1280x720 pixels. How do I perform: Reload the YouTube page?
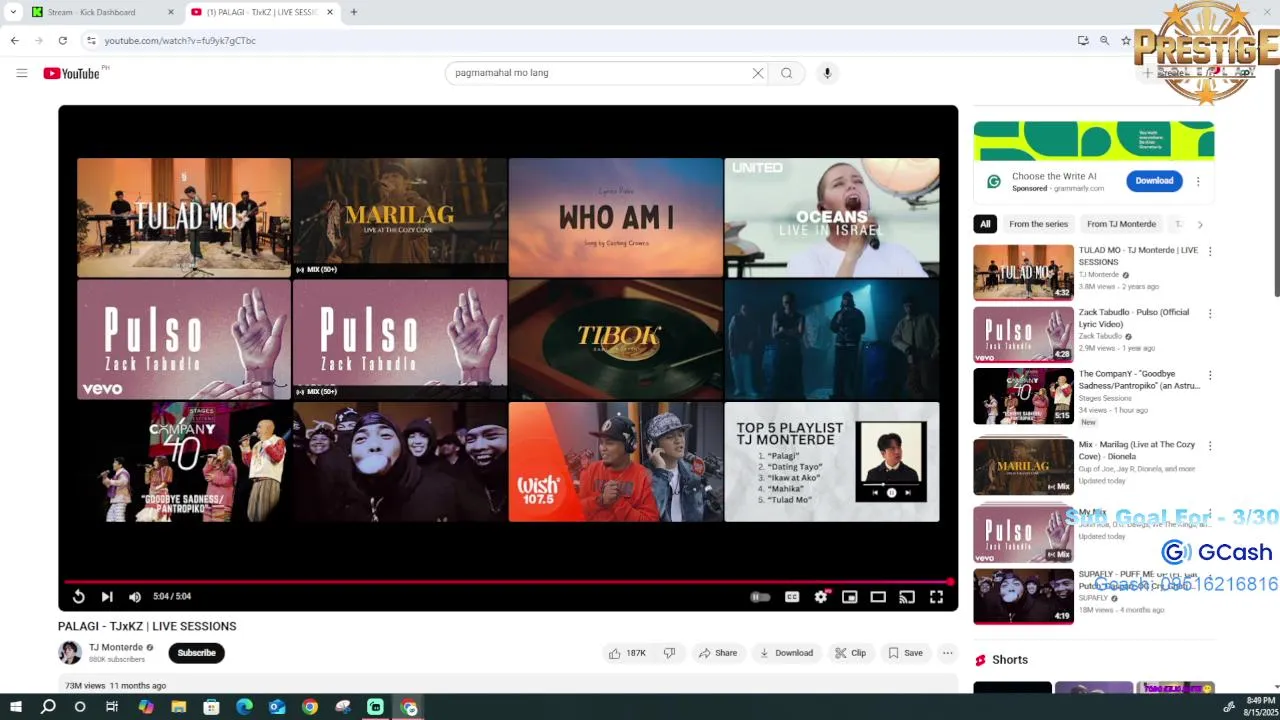[x=62, y=41]
